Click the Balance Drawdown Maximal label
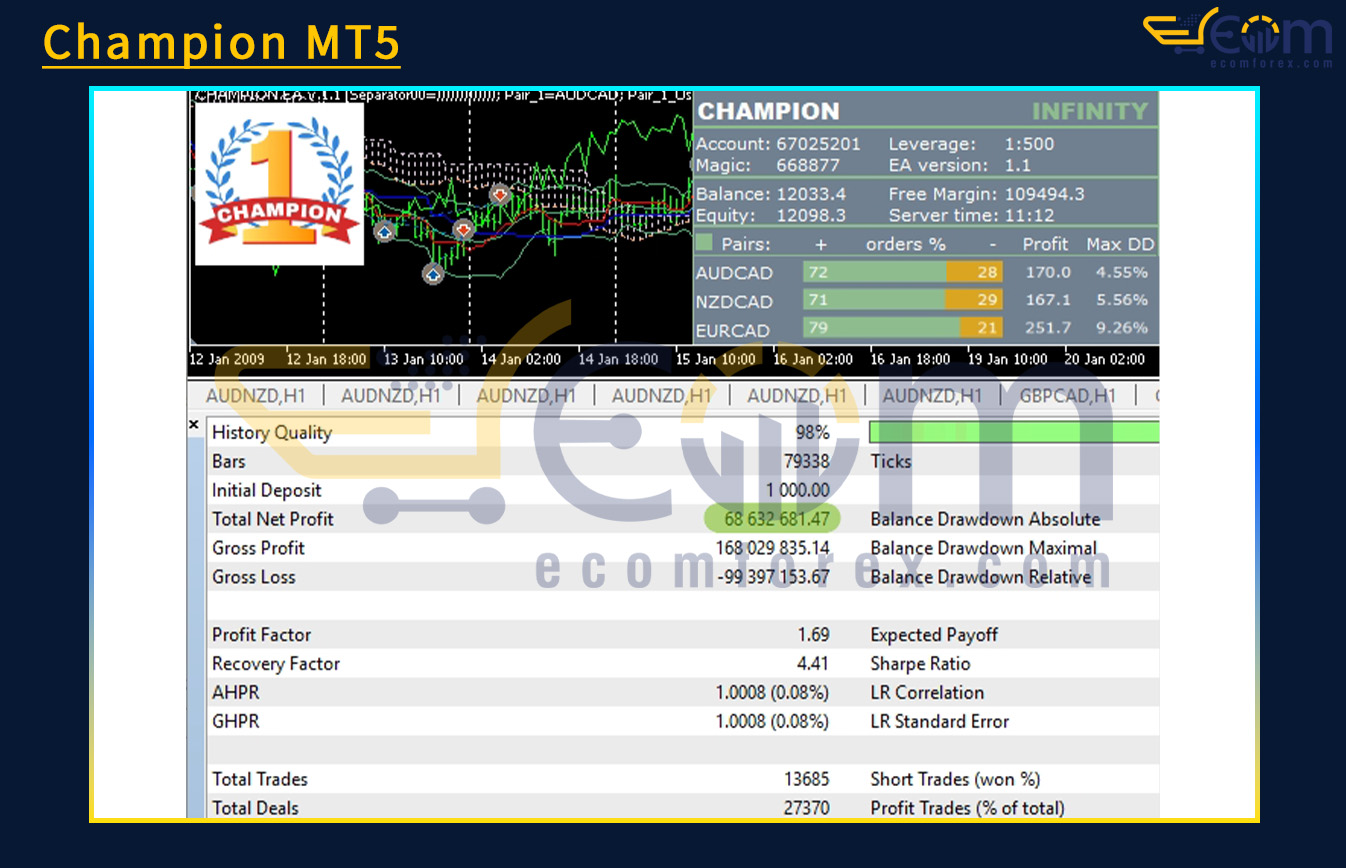The height and width of the screenshot is (868, 1346). pyautogui.click(x=984, y=548)
